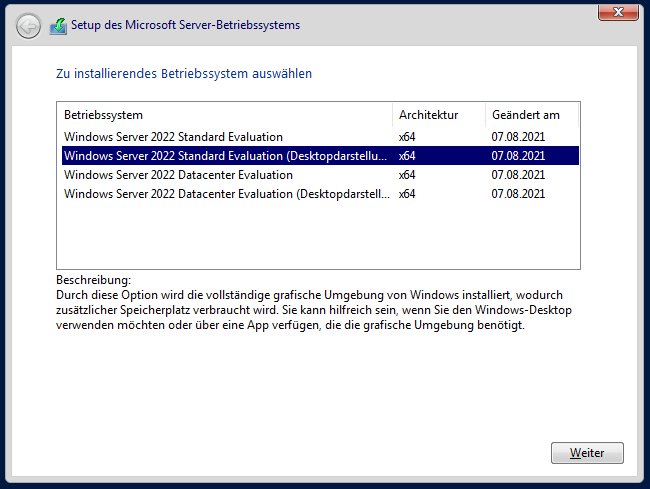Continue with the Weiter button
This screenshot has height=489, width=650.
click(587, 453)
